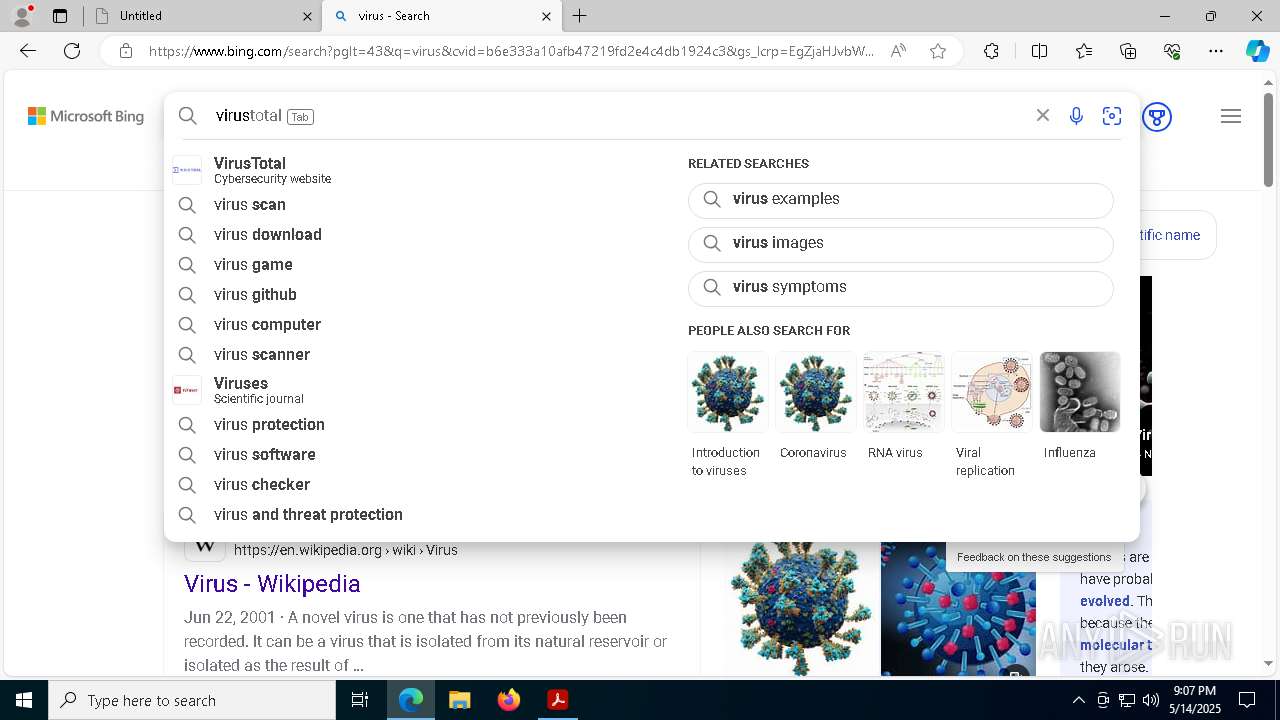Screen dimensions: 1280x720
Task: Open Microsoft Rewards medal icon
Action: point(1157,117)
